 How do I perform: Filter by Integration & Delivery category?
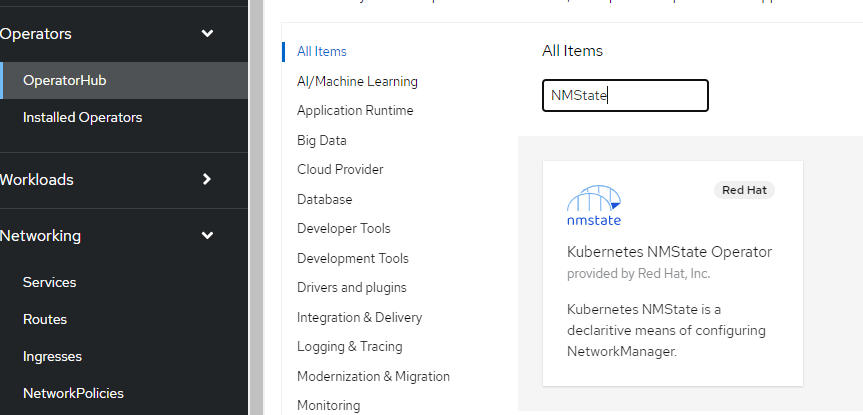tap(359, 318)
